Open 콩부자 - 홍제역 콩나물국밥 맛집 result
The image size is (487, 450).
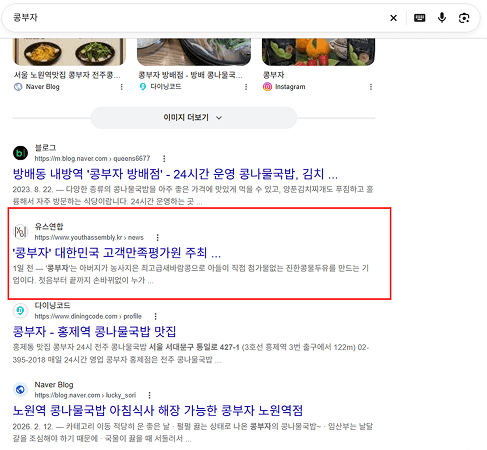[94, 331]
